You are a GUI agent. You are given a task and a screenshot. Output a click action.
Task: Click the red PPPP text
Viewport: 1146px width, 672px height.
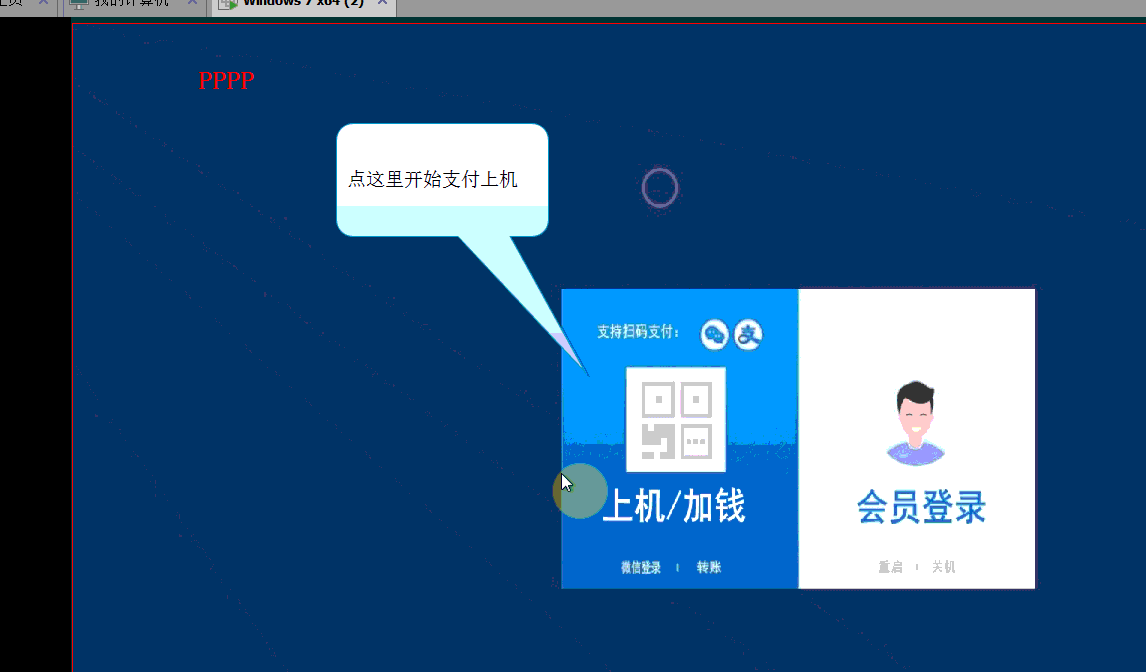coord(226,81)
